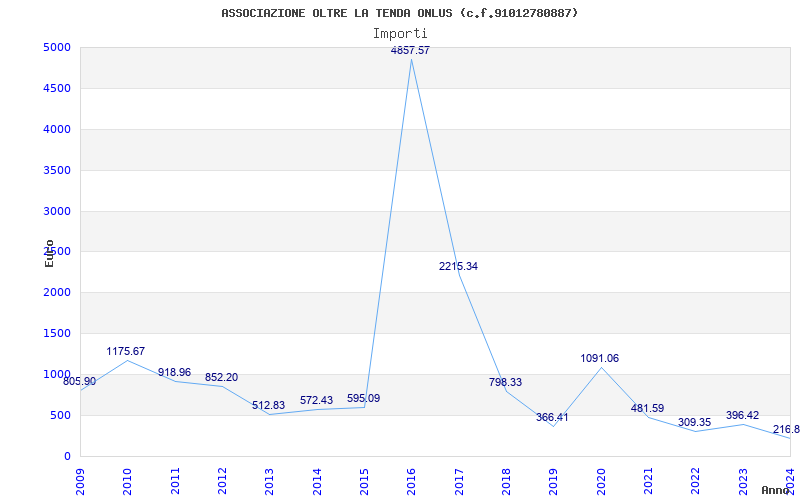800x500 pixels.
Task: Select the 366.41 data label
Action: click(552, 417)
